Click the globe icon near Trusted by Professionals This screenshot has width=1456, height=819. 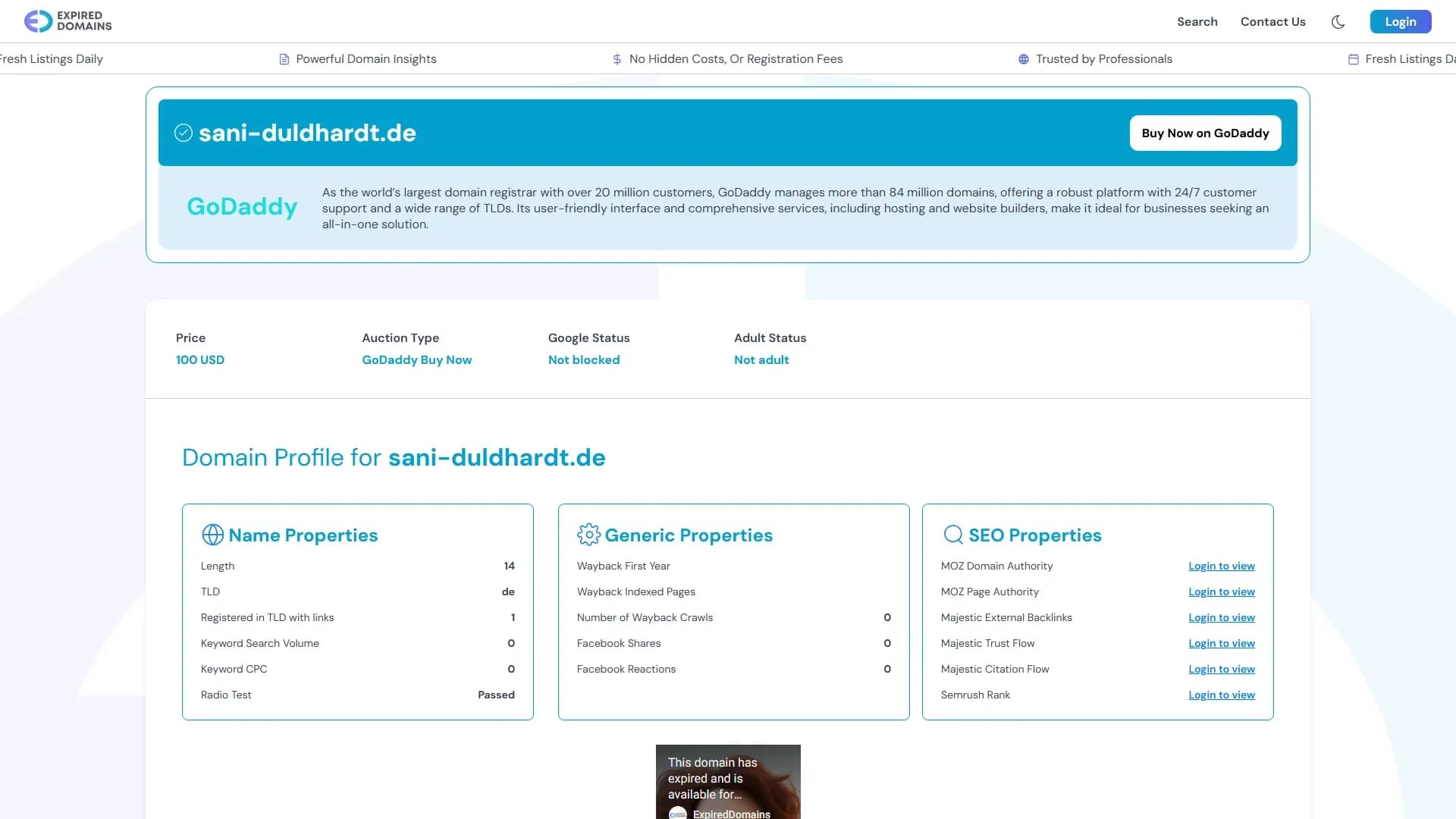tap(1022, 58)
